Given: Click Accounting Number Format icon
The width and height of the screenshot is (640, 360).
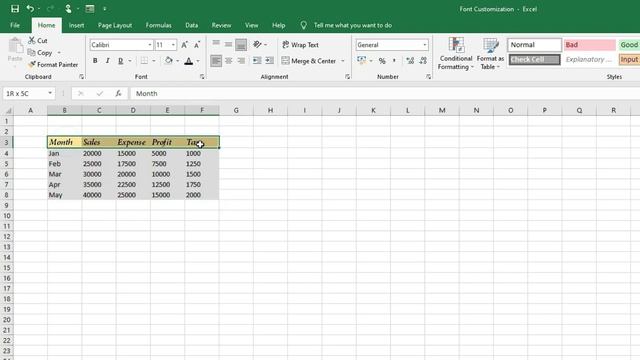Looking at the screenshot, I should (362, 60).
